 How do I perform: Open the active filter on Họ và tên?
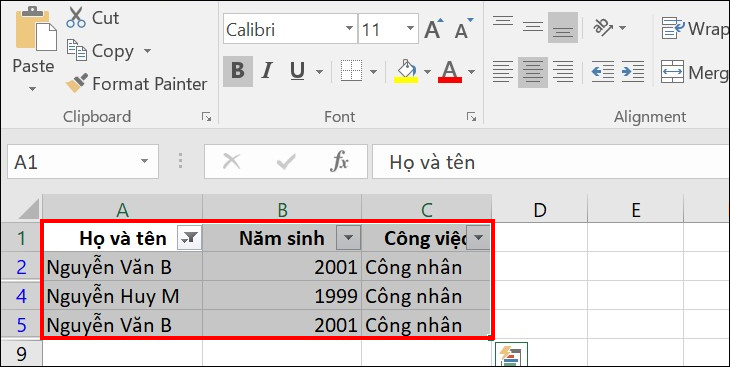pyautogui.click(x=189, y=238)
